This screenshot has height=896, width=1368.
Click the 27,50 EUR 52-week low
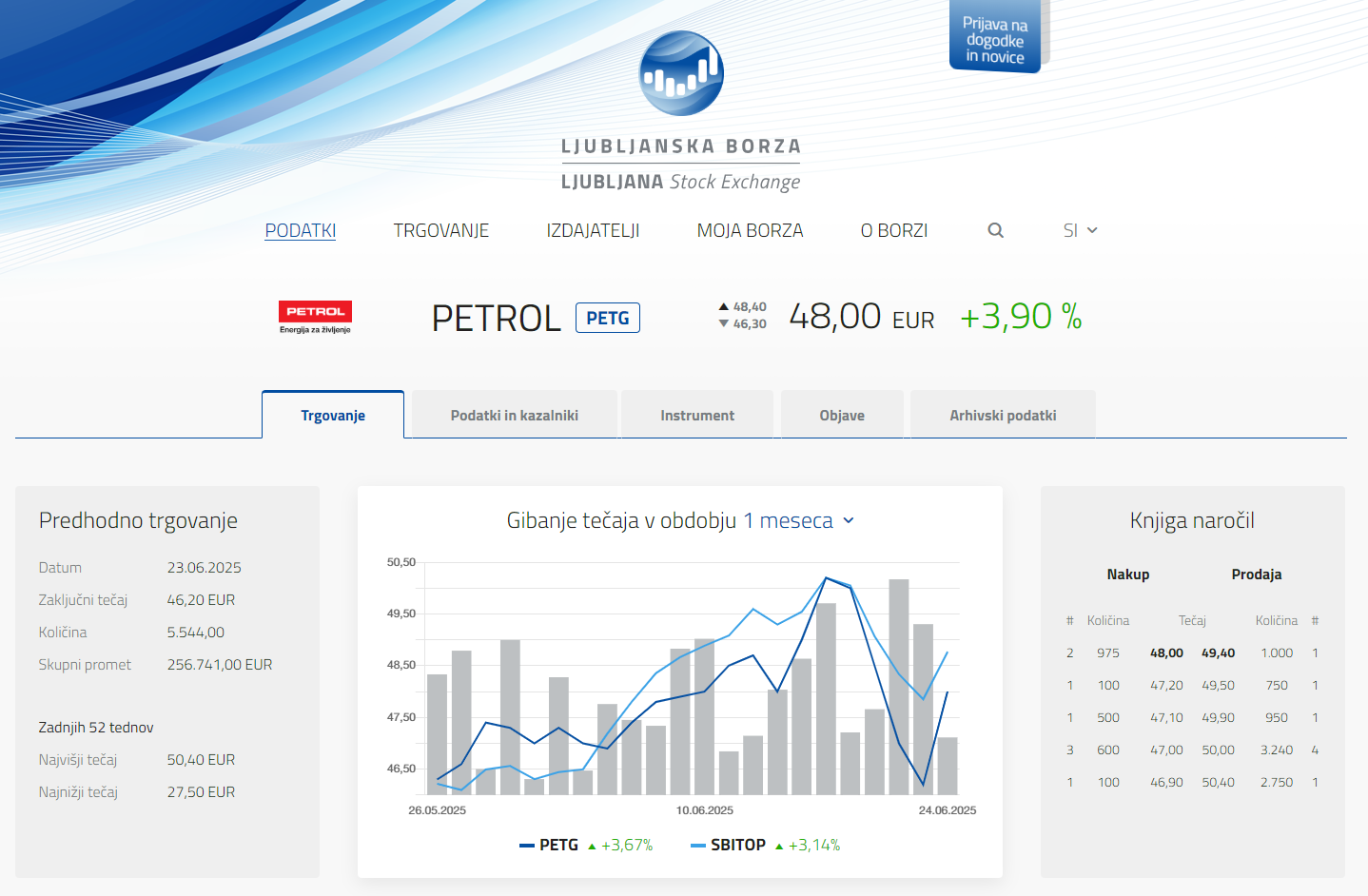[201, 791]
